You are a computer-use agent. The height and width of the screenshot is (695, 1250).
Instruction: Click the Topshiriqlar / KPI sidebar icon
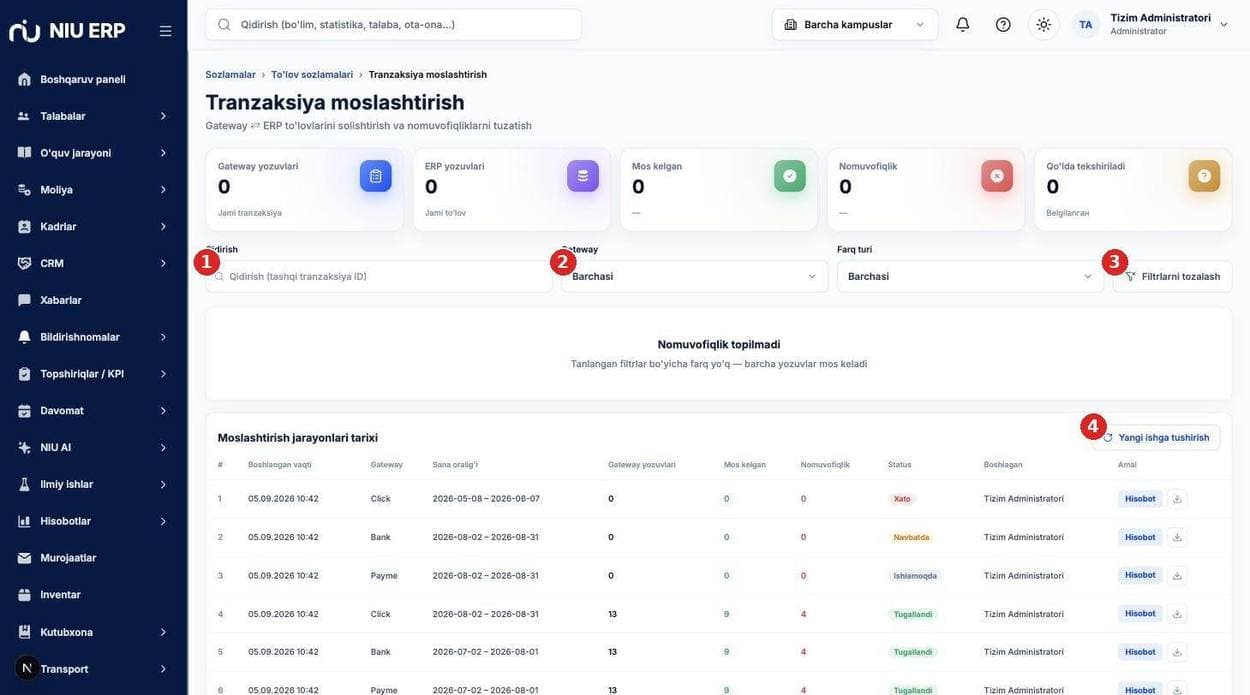point(24,374)
